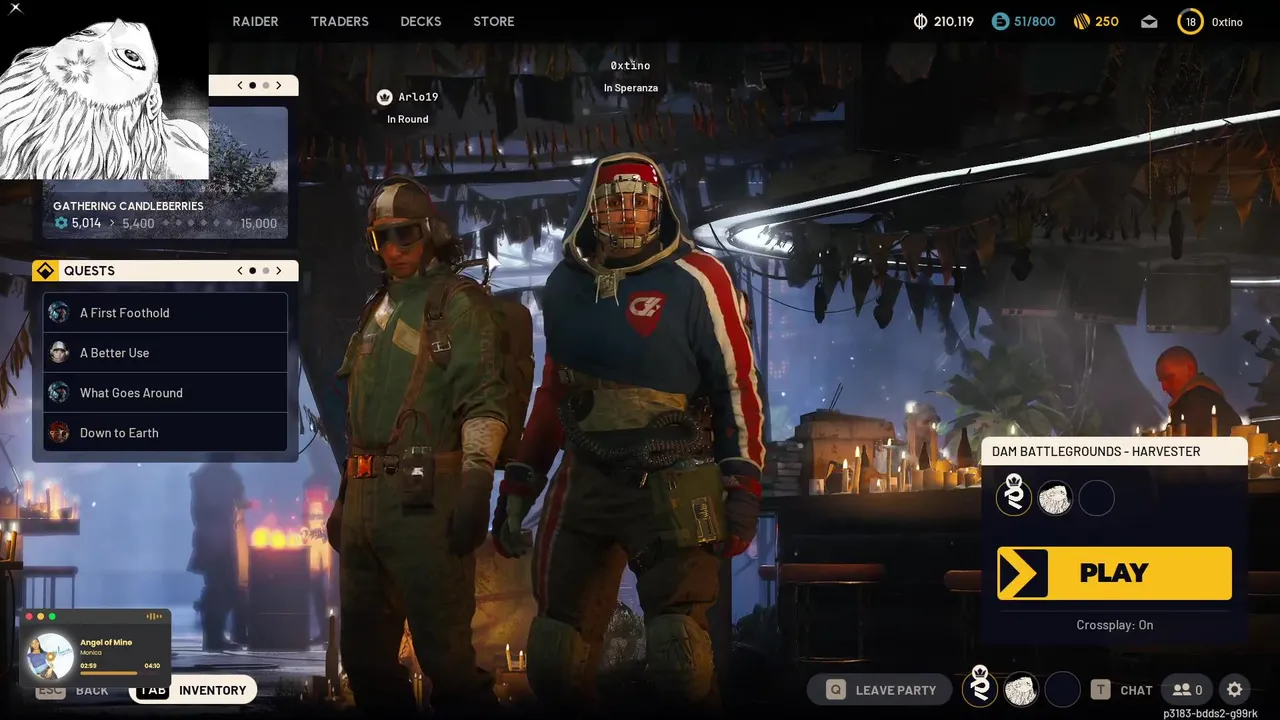Image resolution: width=1280 pixels, height=720 pixels.
Task: Click the empty party slot in play panel
Action: click(1096, 498)
